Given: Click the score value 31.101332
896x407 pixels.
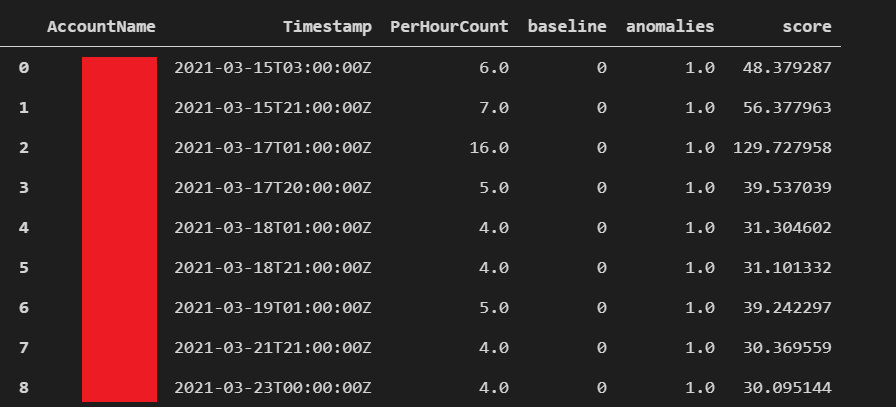Looking at the screenshot, I should (787, 267).
